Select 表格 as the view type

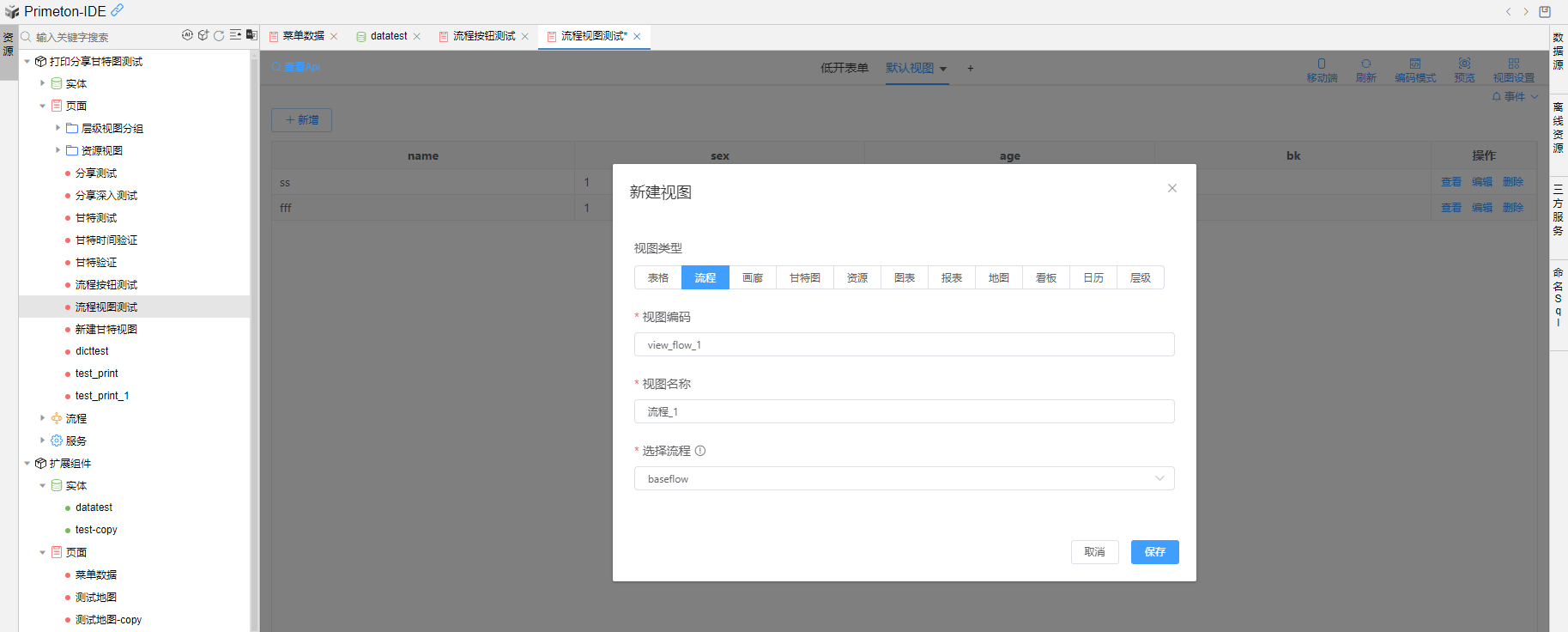point(657,278)
